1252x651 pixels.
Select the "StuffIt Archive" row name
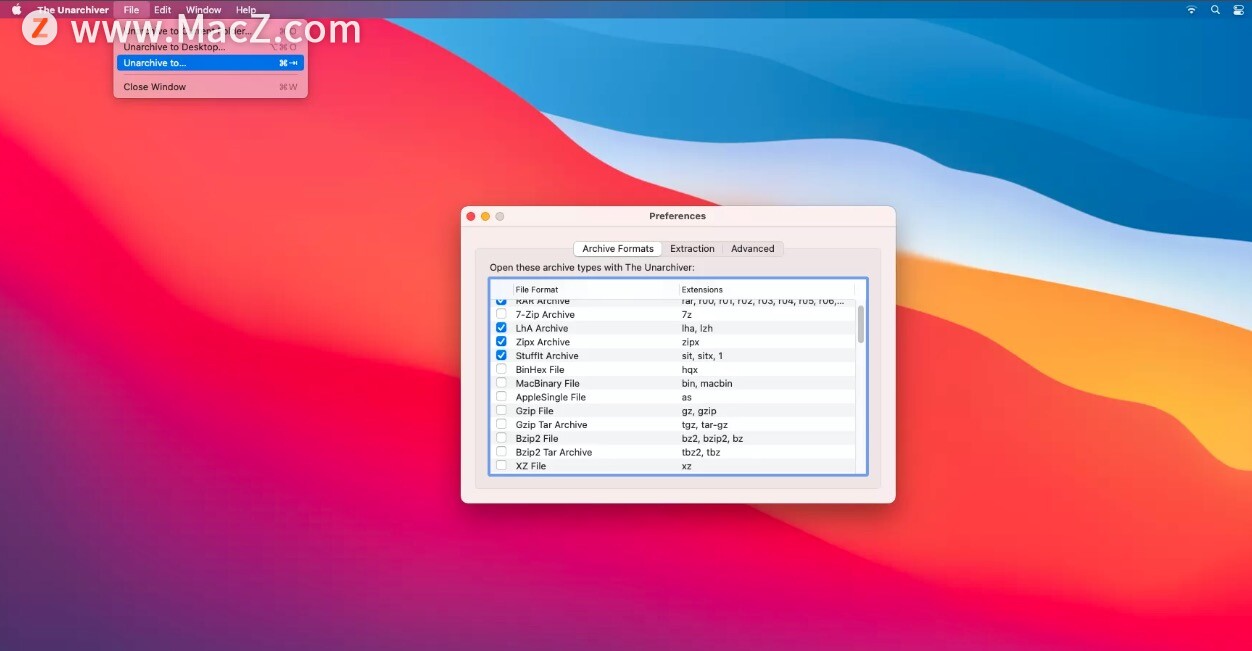[x=547, y=356]
